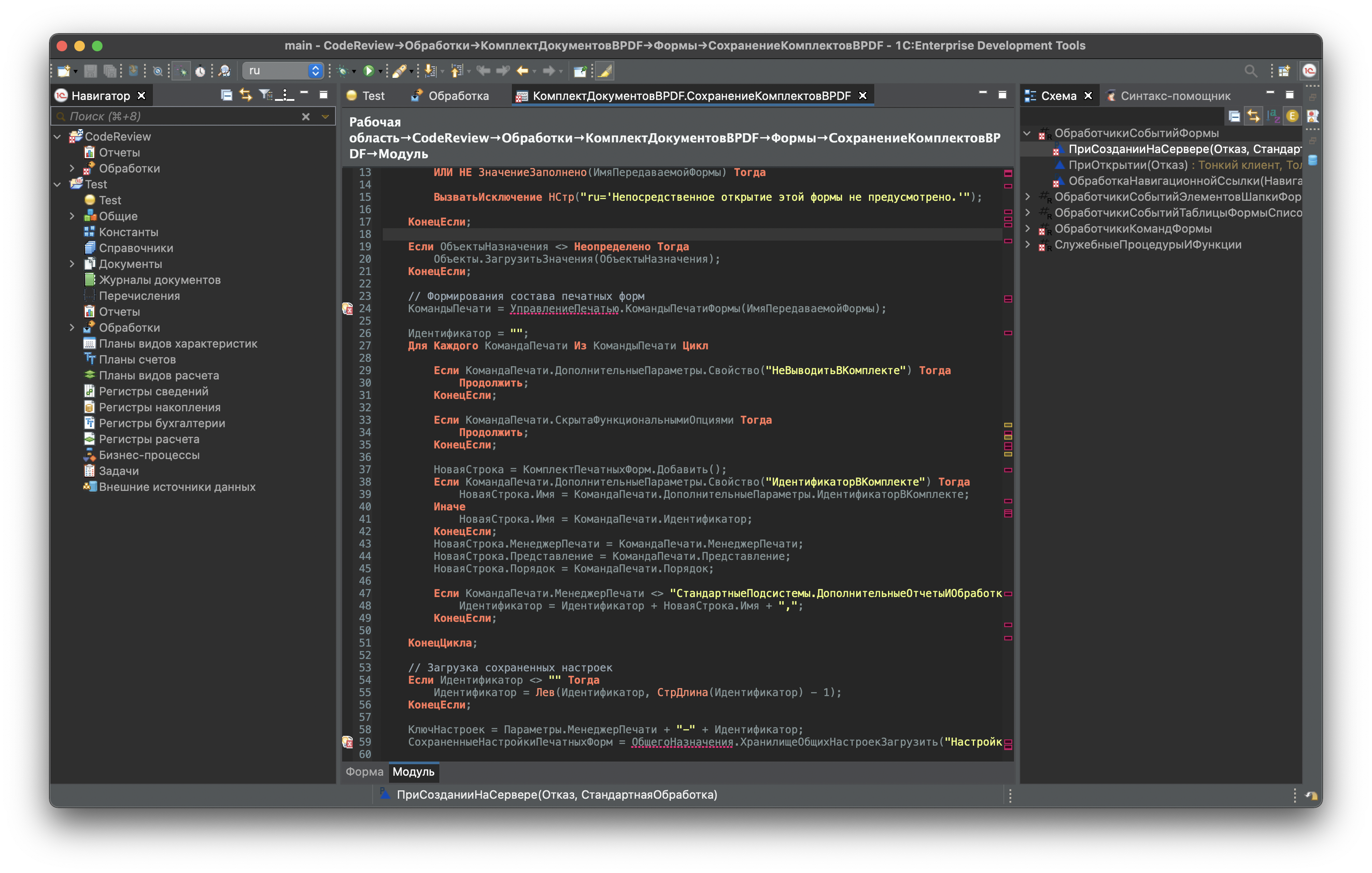Open the ru language combo box

tap(282, 71)
